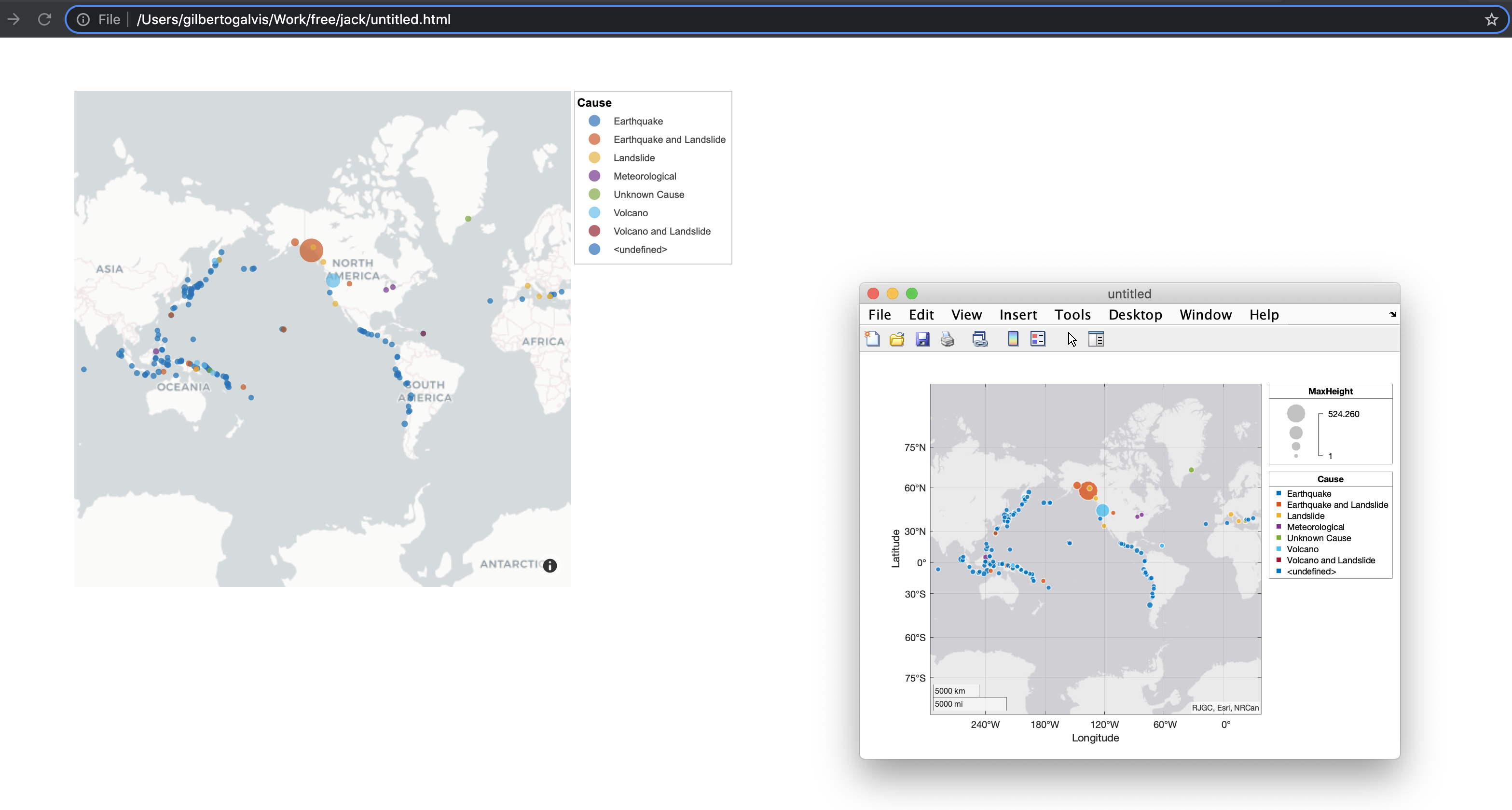The width and height of the screenshot is (1512, 810).
Task: Open the Tools menu in the figure window
Action: coord(1072,315)
